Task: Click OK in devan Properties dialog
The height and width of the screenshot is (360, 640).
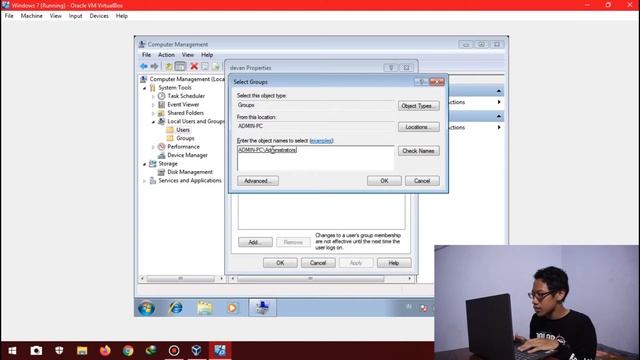Action: point(280,263)
